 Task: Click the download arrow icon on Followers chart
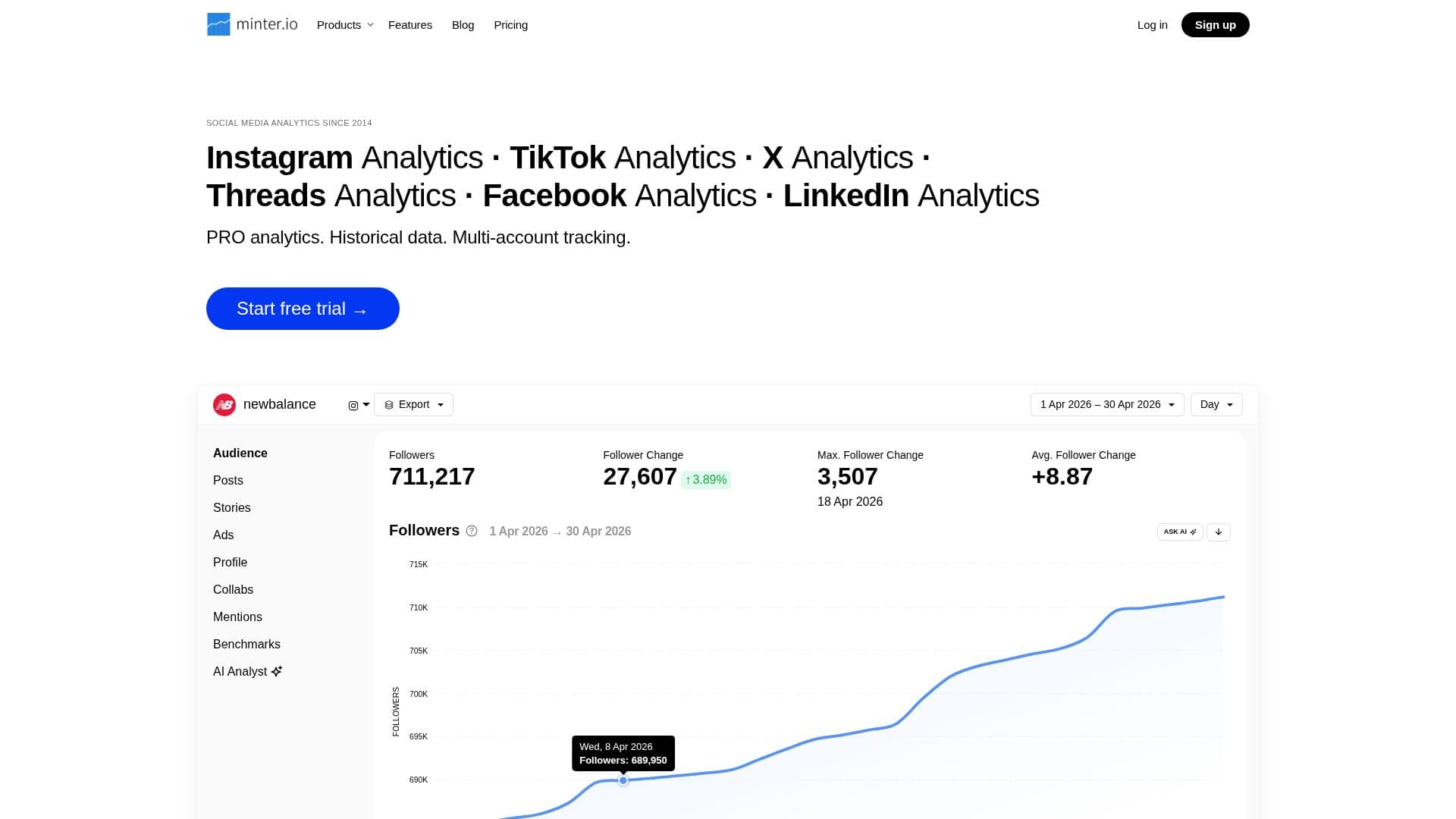pos(1219,532)
